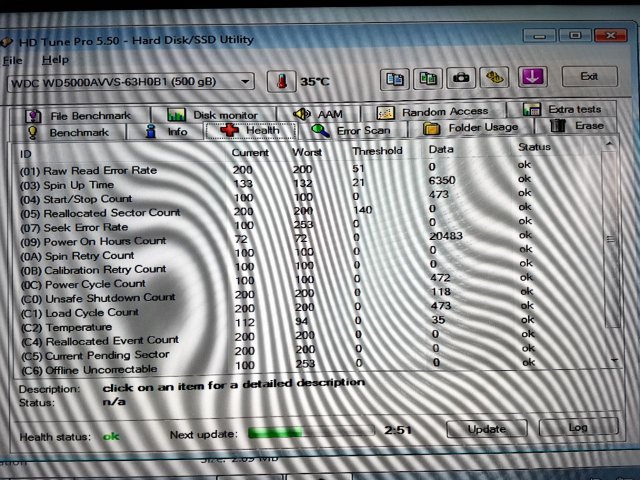Viewport: 640px width, 480px height.
Task: Close the HD Tune Pro window
Action: pyautogui.click(x=611, y=35)
